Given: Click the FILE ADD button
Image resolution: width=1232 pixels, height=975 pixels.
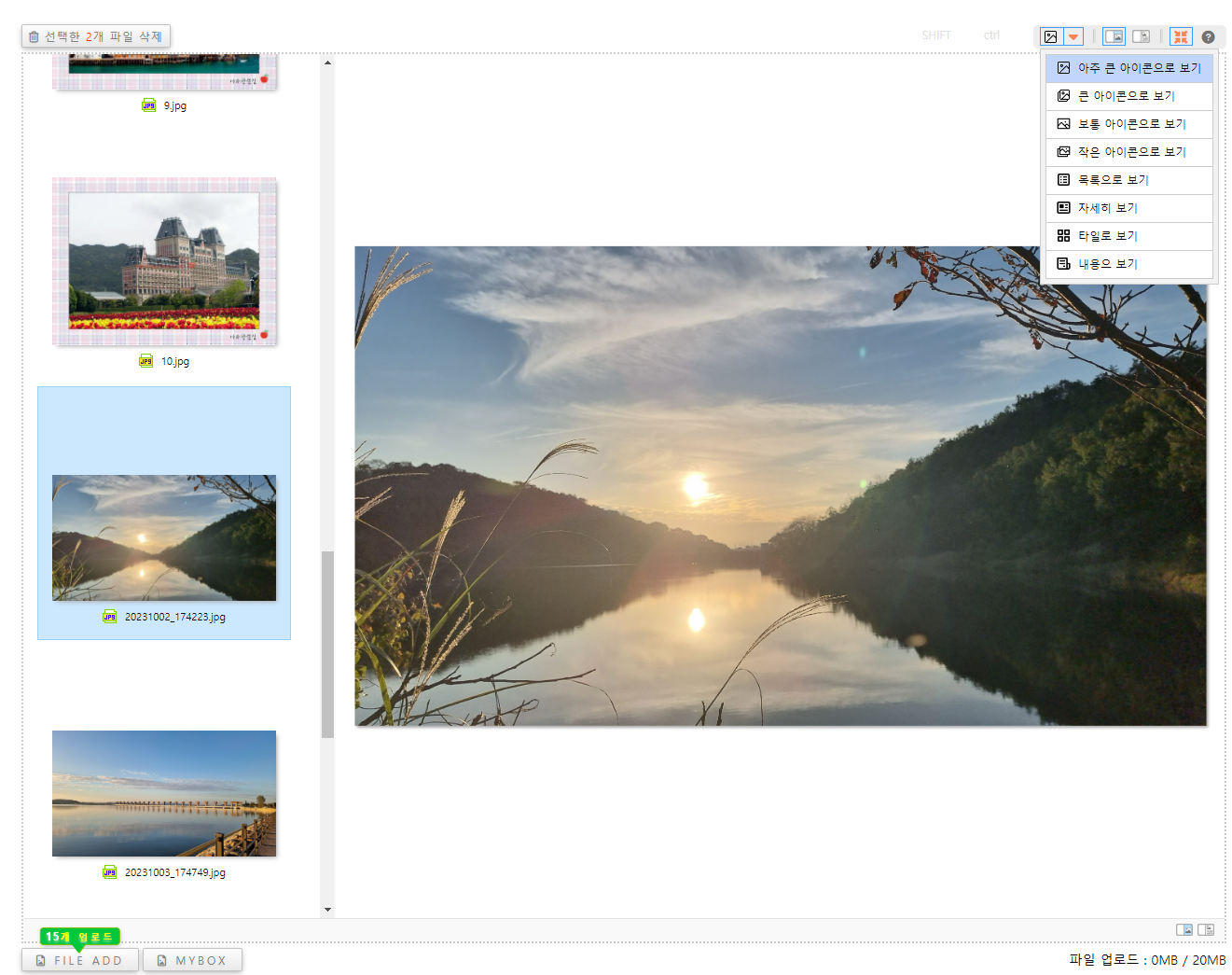Looking at the screenshot, I should (x=80, y=960).
